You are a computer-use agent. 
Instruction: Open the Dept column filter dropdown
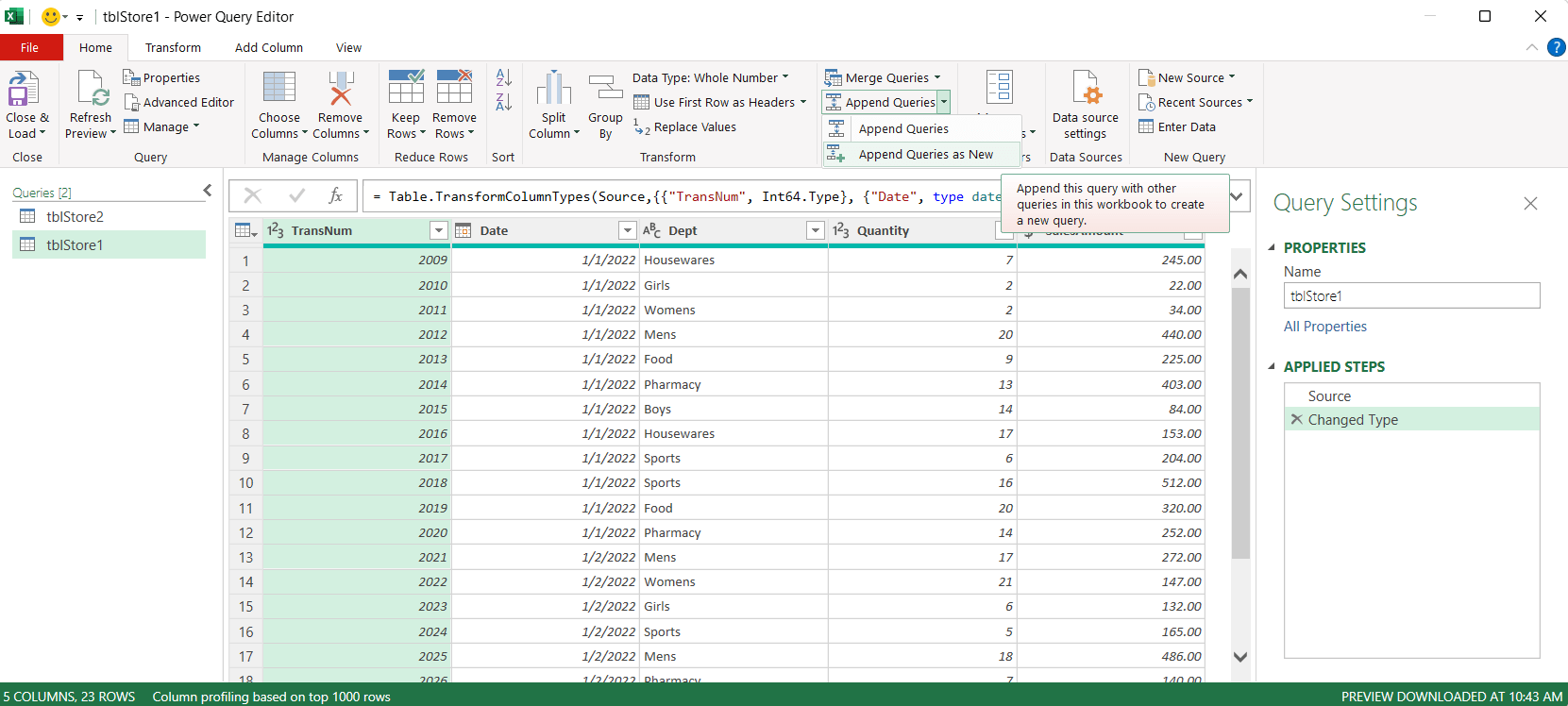click(816, 230)
